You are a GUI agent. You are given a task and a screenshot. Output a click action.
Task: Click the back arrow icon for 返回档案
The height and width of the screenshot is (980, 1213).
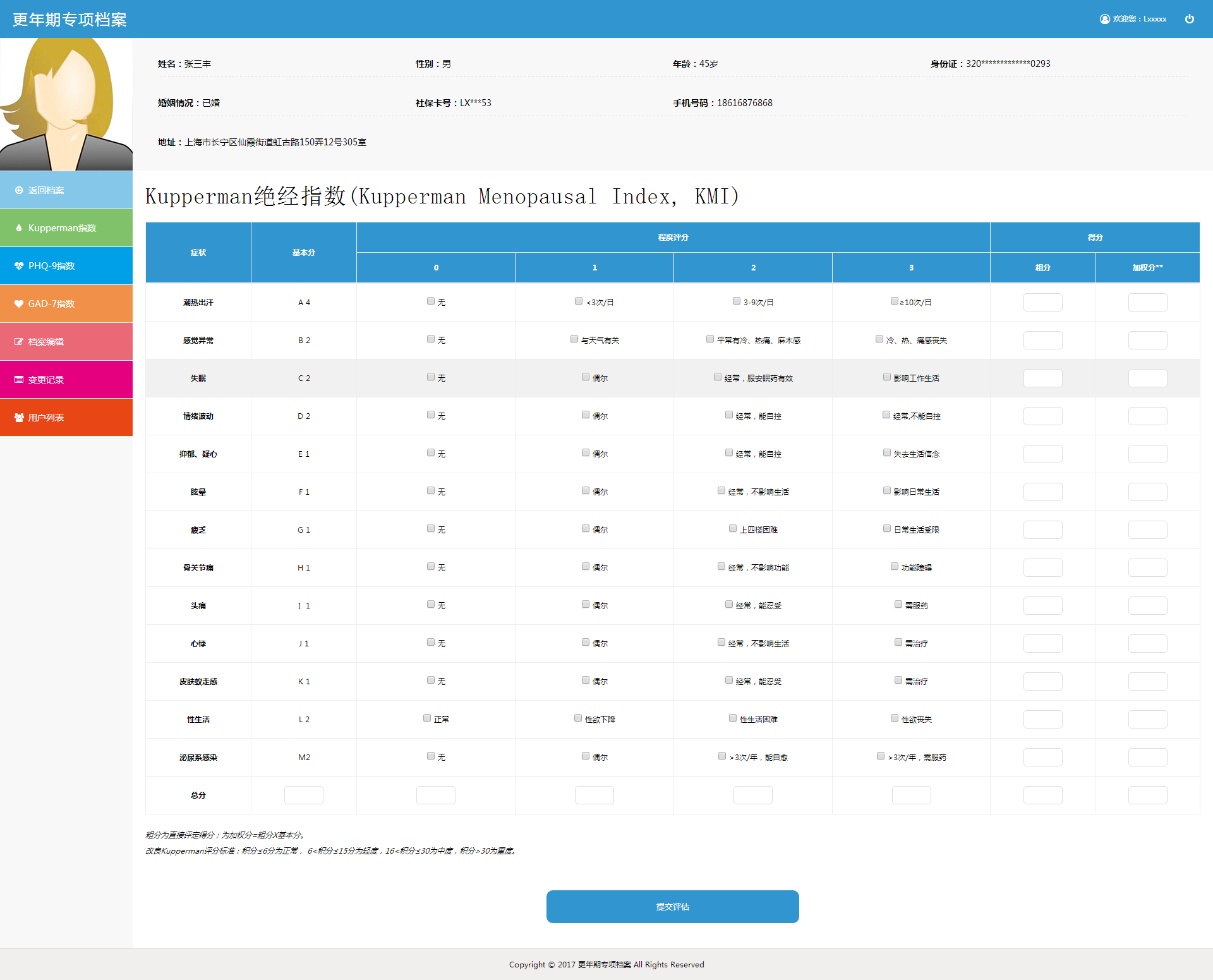tap(19, 190)
